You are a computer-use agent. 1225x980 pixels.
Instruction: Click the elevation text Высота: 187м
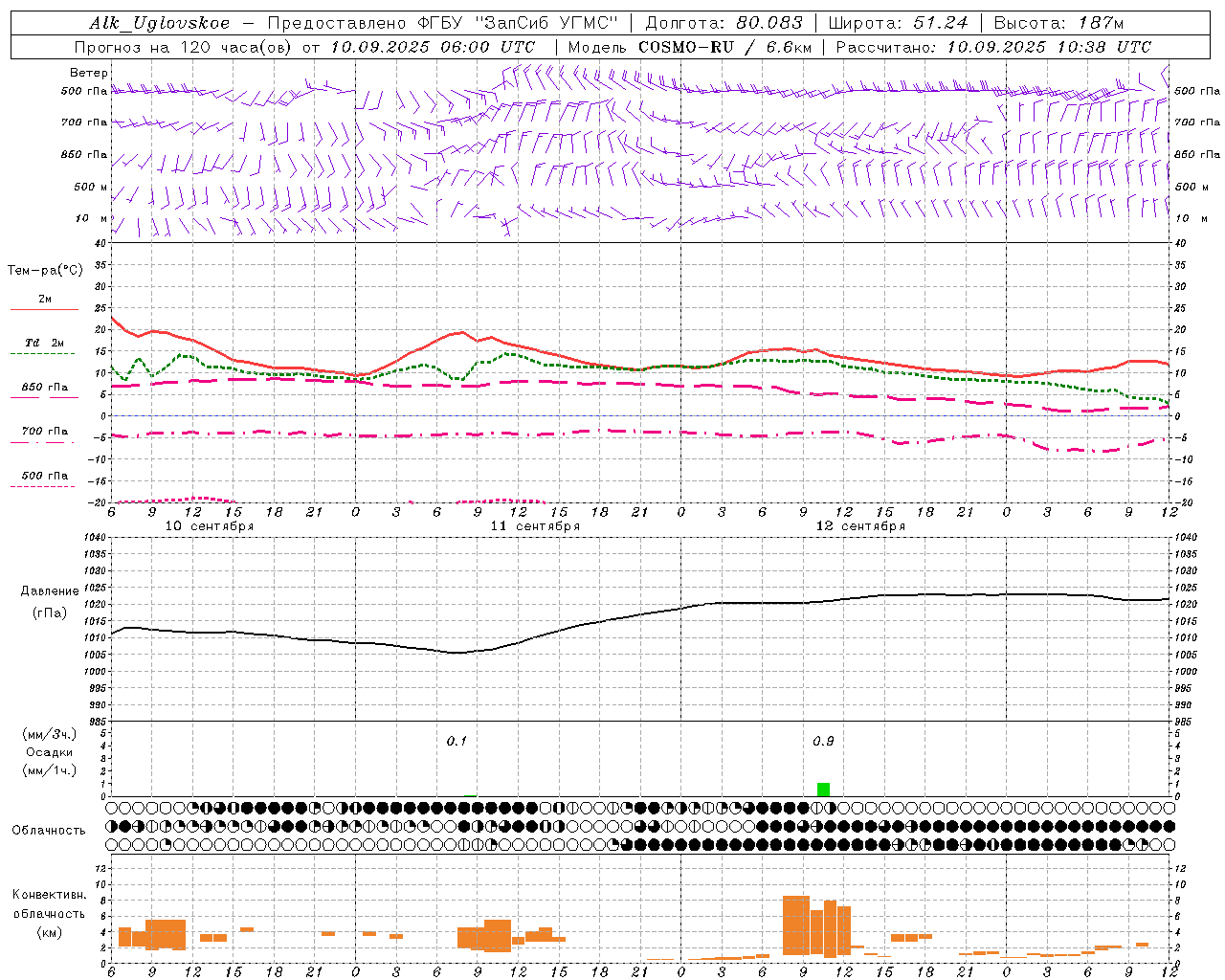click(1058, 23)
